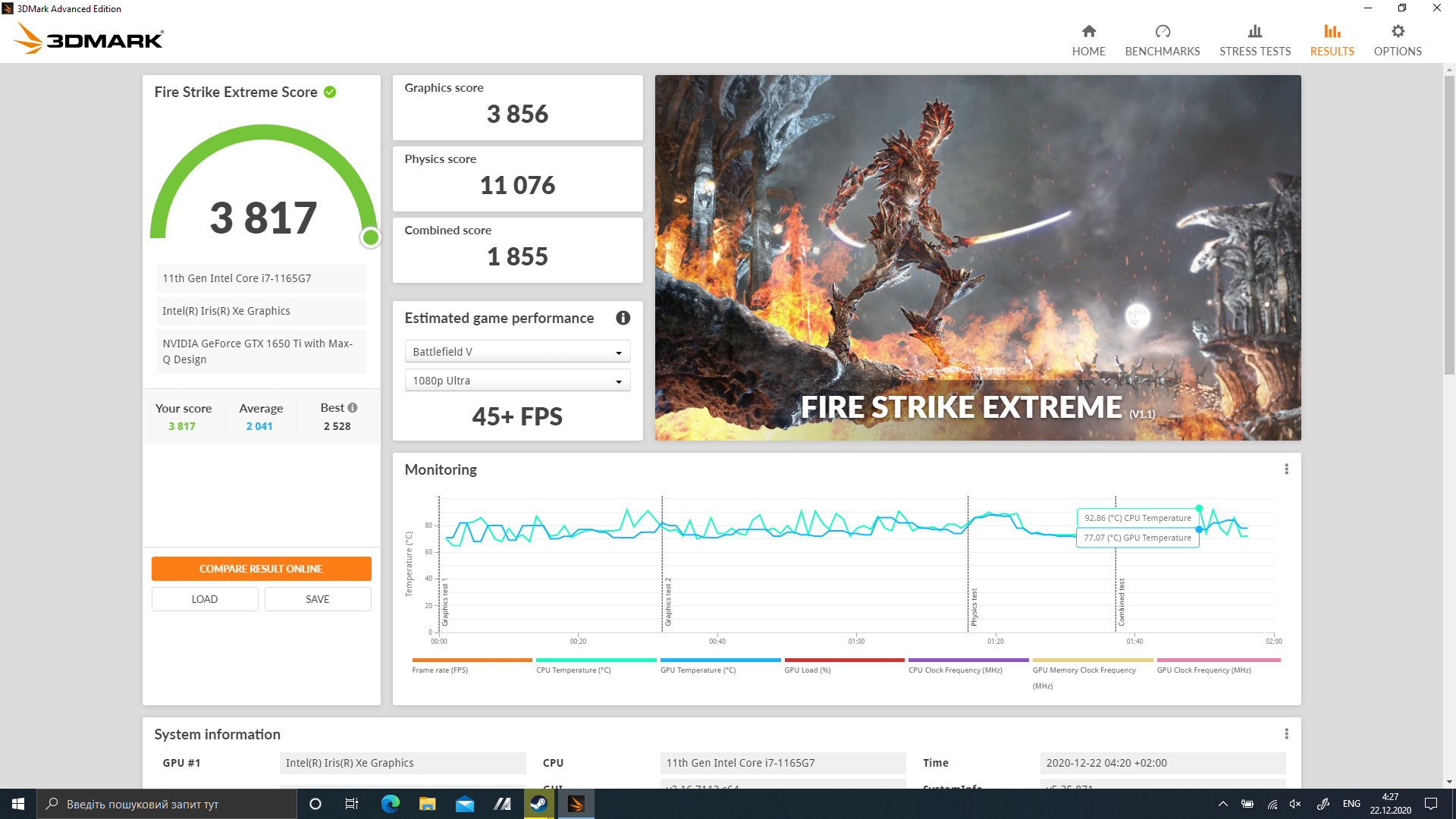This screenshot has height=819, width=1456.
Task: Click the Average score value 2 041
Action: [259, 426]
